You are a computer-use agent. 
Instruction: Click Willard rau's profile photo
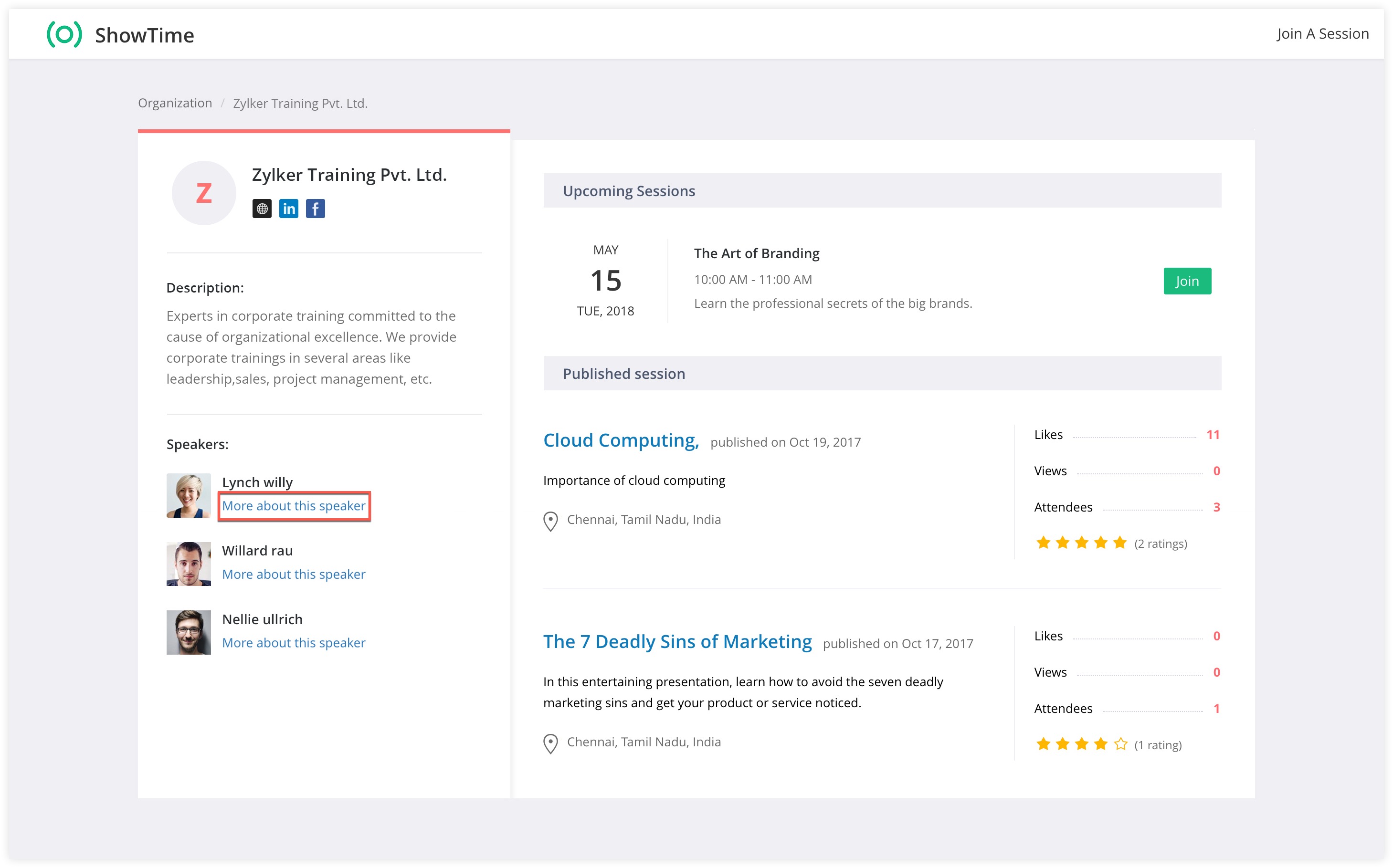(x=189, y=564)
